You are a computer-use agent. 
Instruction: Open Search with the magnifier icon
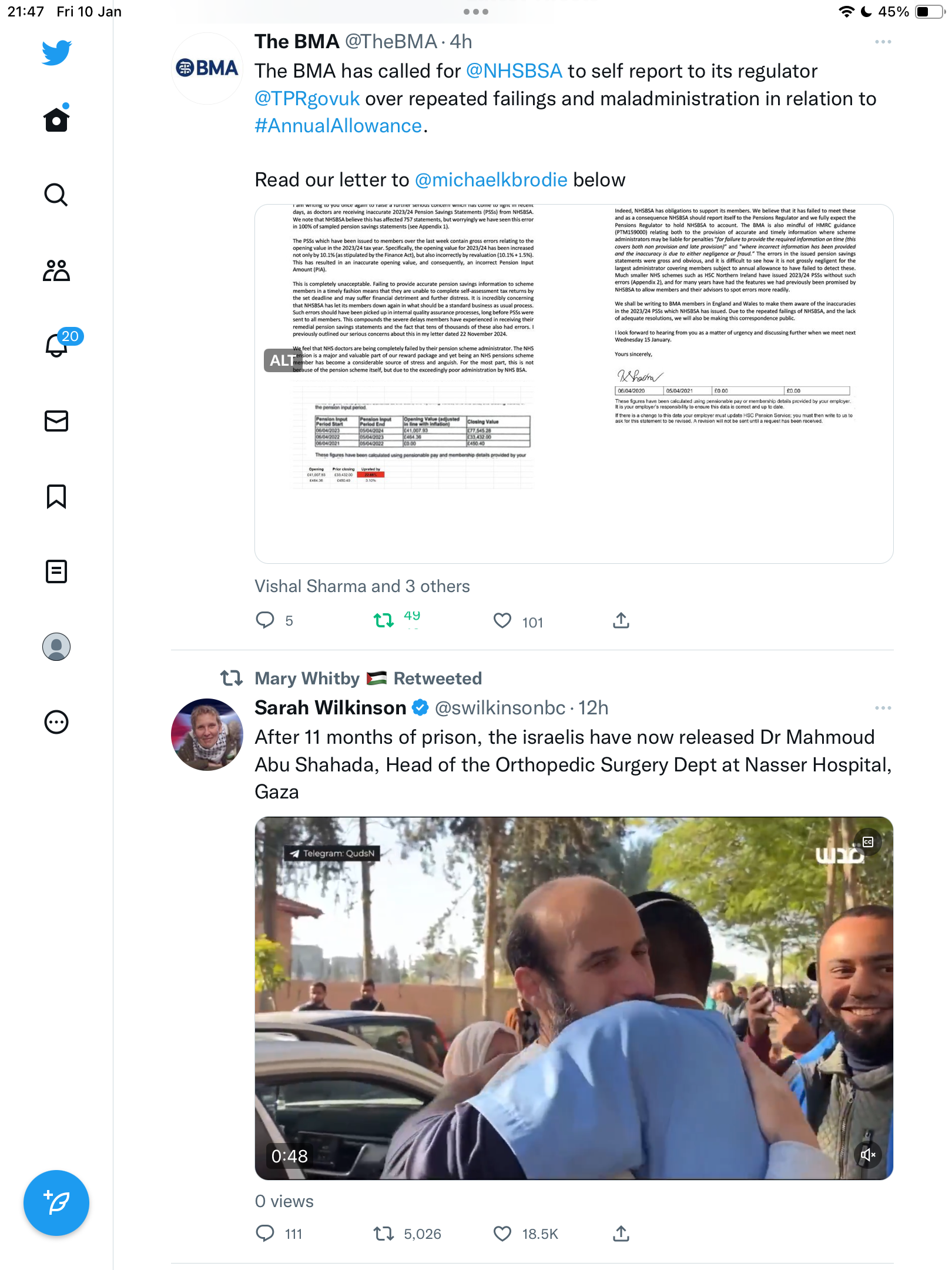[x=56, y=195]
